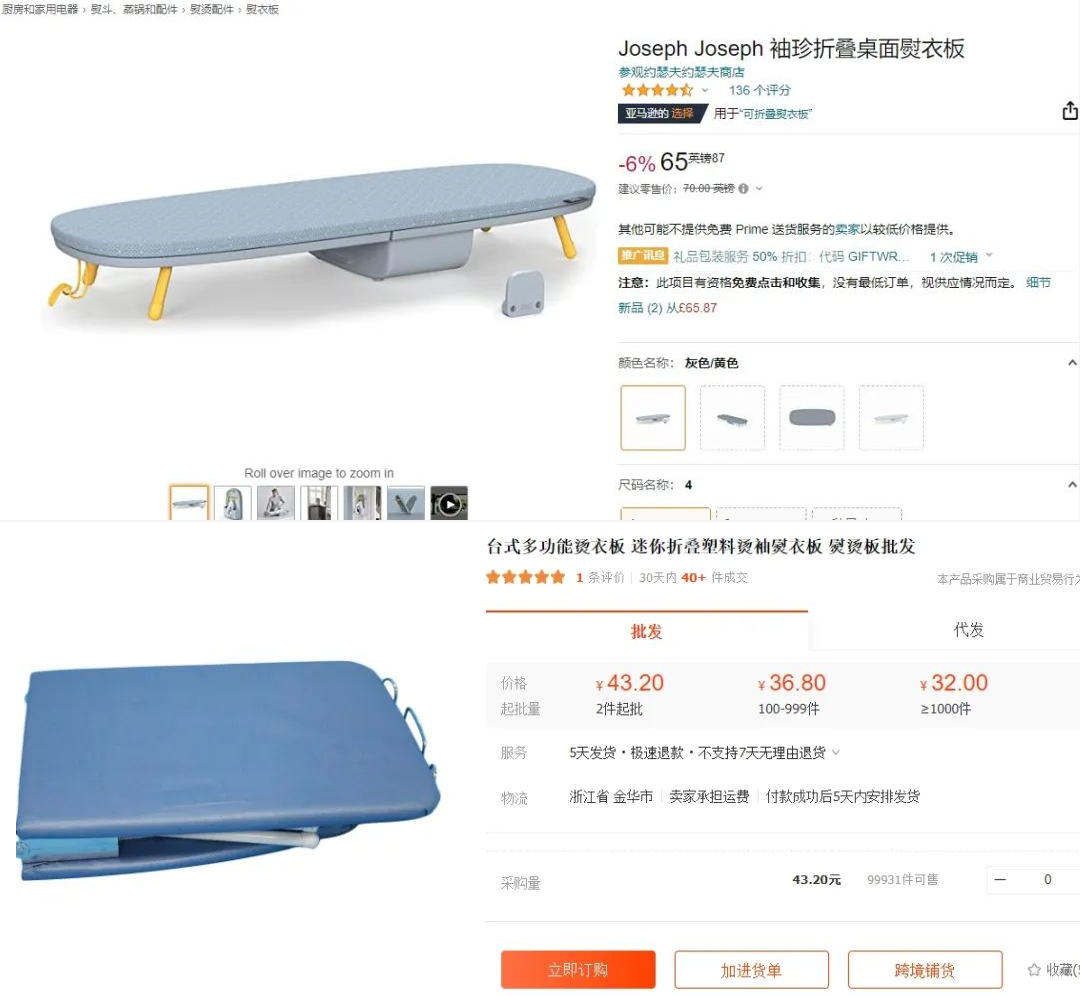Click the star rating of the Joseph Joseph board

[x=657, y=90]
